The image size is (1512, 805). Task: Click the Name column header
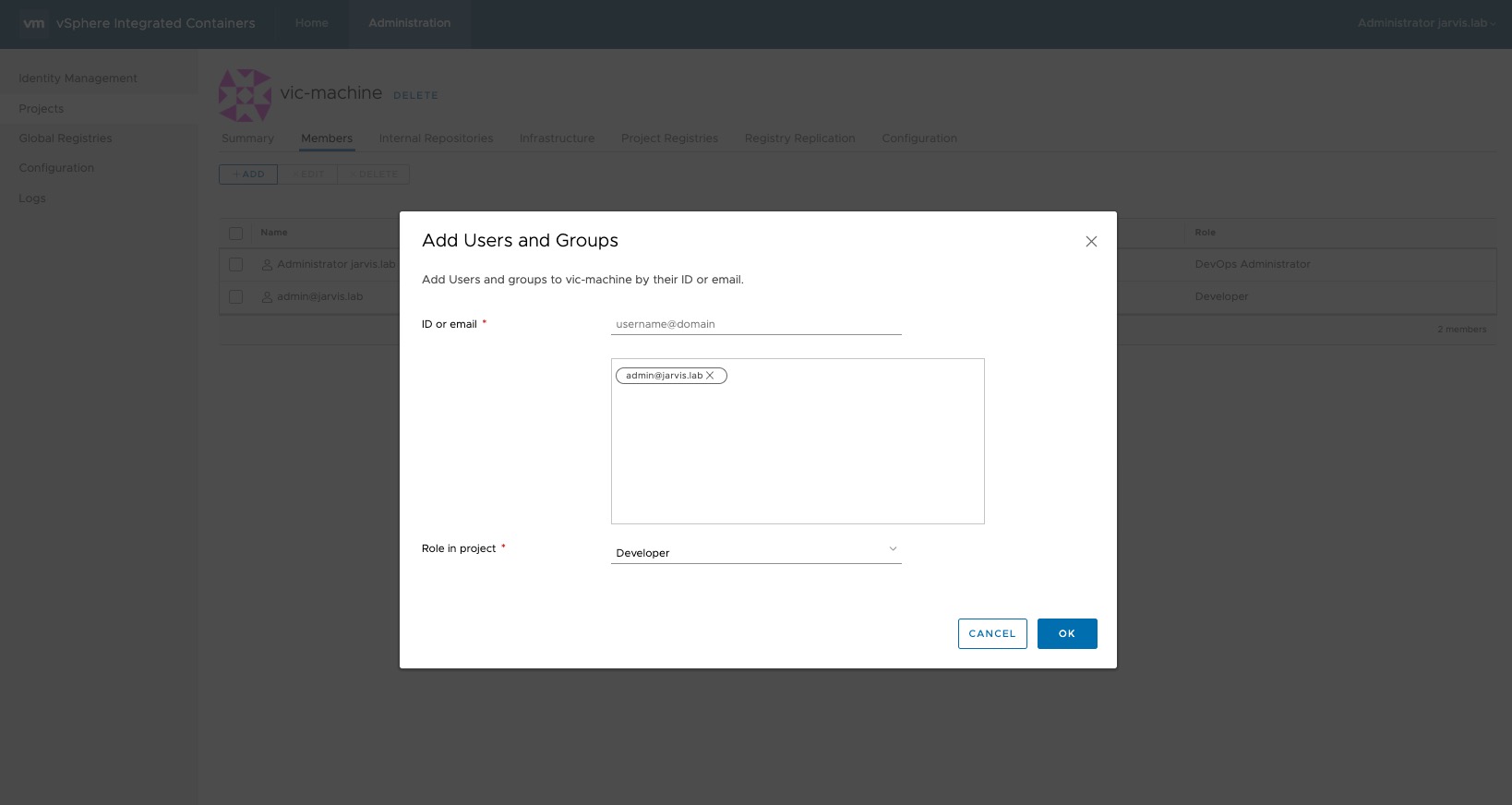274,233
